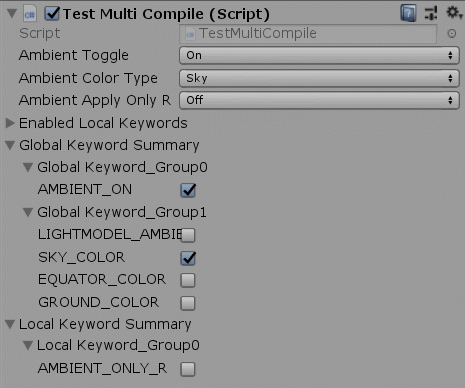Collapse the Global Keyword Summary foldout
This screenshot has width=465, height=388.
[10, 145]
